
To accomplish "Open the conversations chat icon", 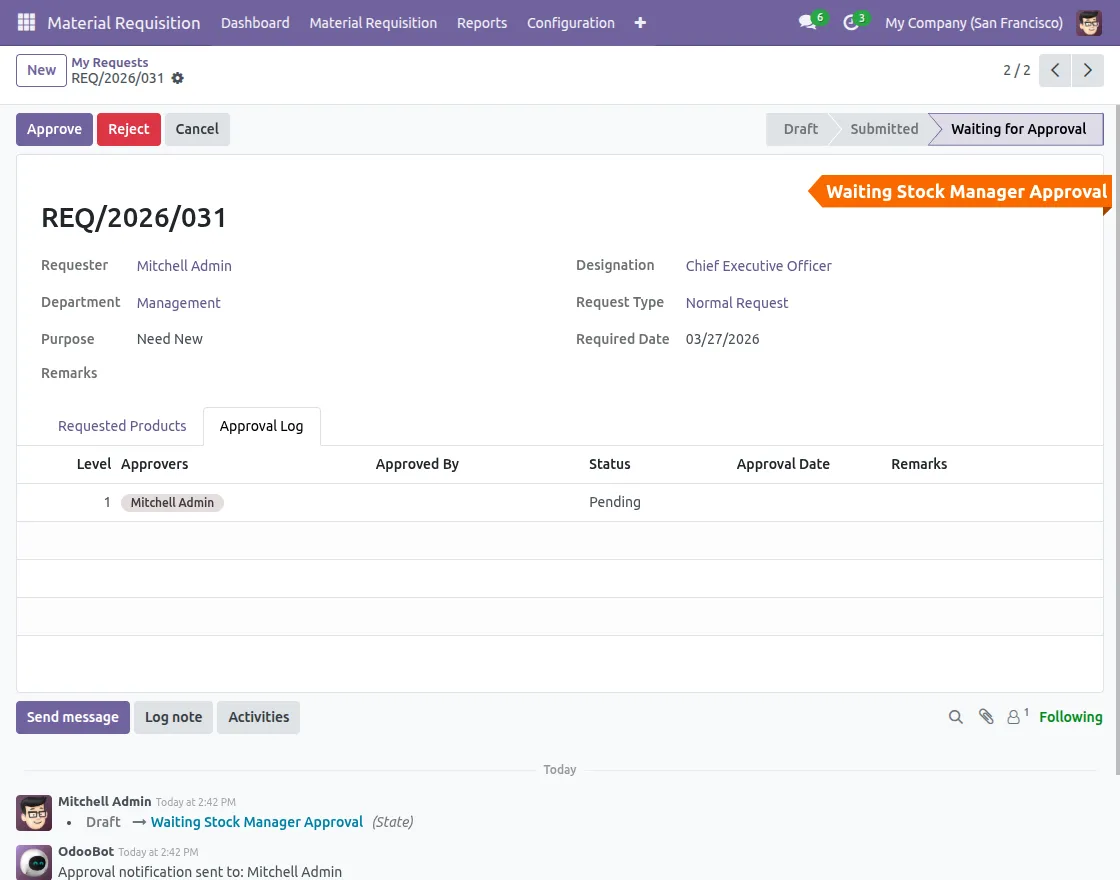I will 808,22.
